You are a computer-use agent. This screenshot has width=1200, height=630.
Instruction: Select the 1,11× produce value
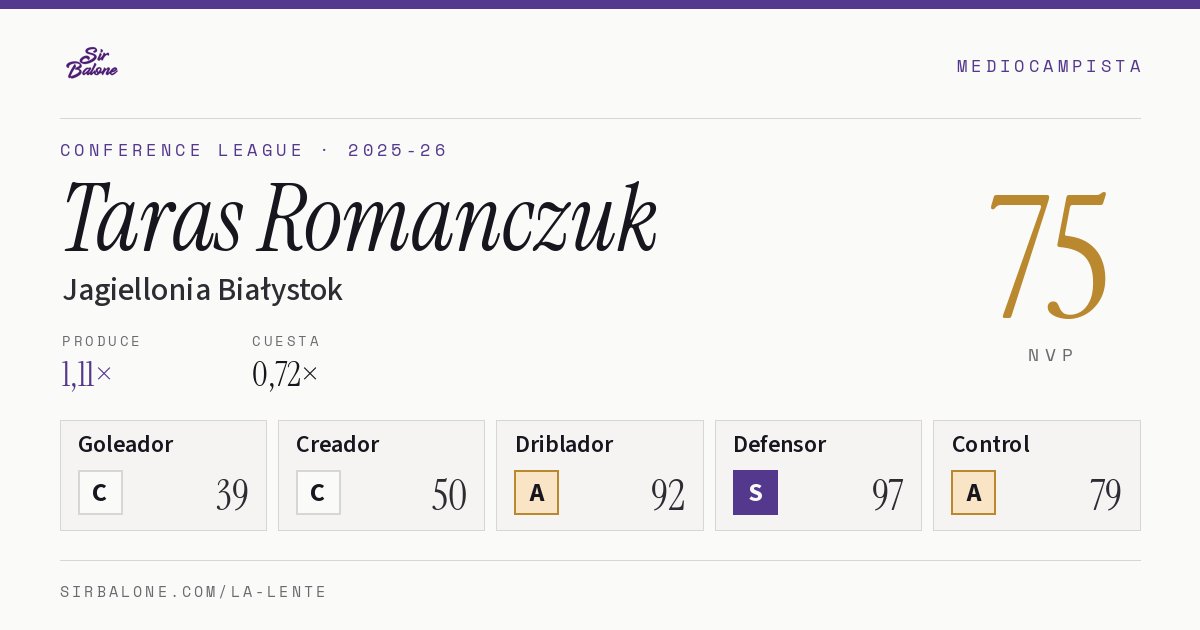point(87,375)
